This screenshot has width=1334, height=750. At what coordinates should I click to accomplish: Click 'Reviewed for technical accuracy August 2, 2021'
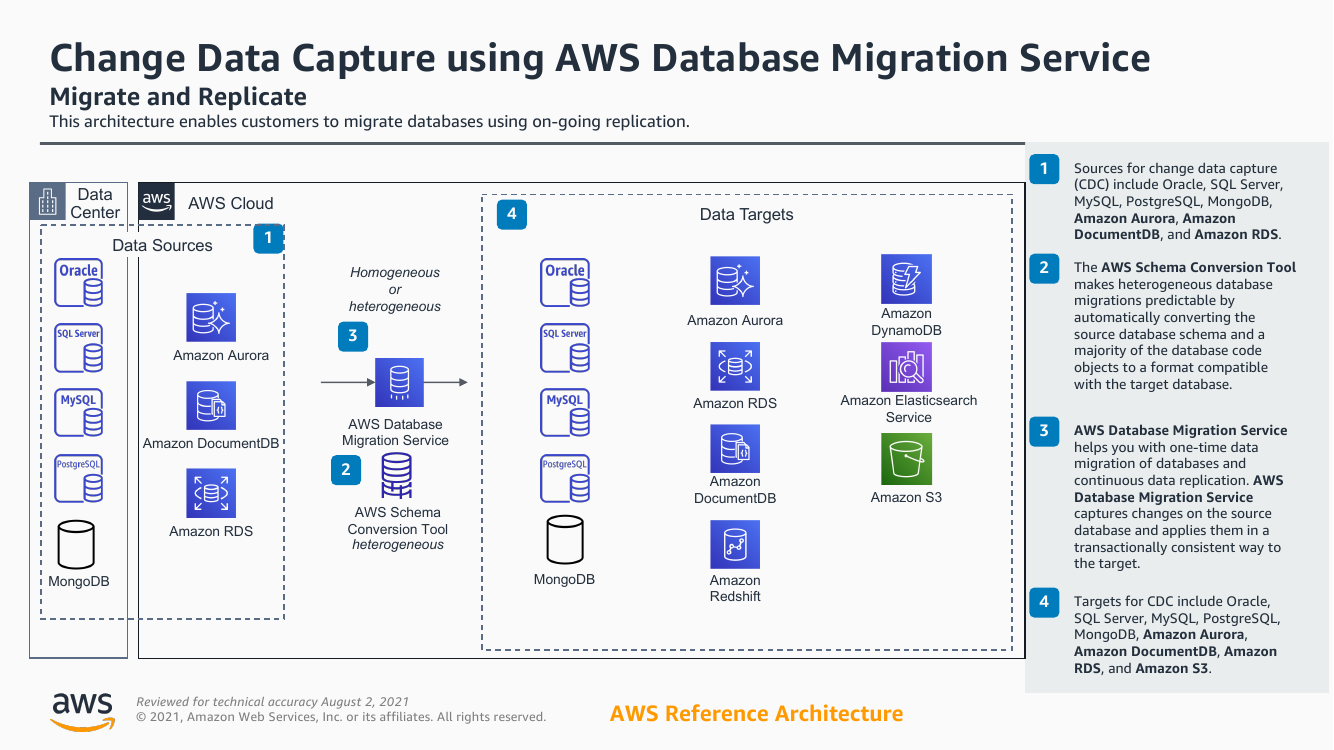273,702
